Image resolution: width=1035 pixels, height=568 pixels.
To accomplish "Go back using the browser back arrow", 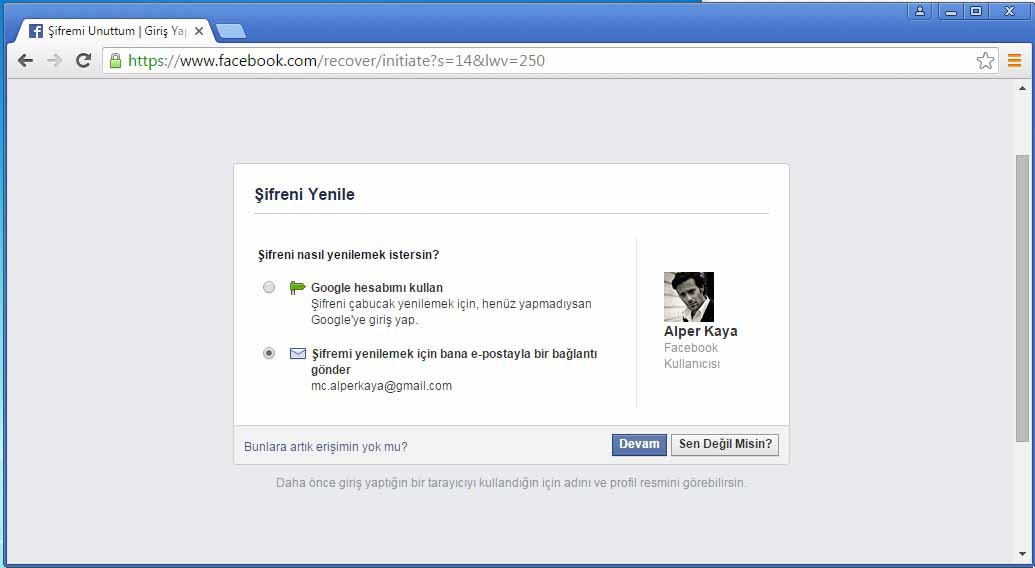I will click(26, 61).
